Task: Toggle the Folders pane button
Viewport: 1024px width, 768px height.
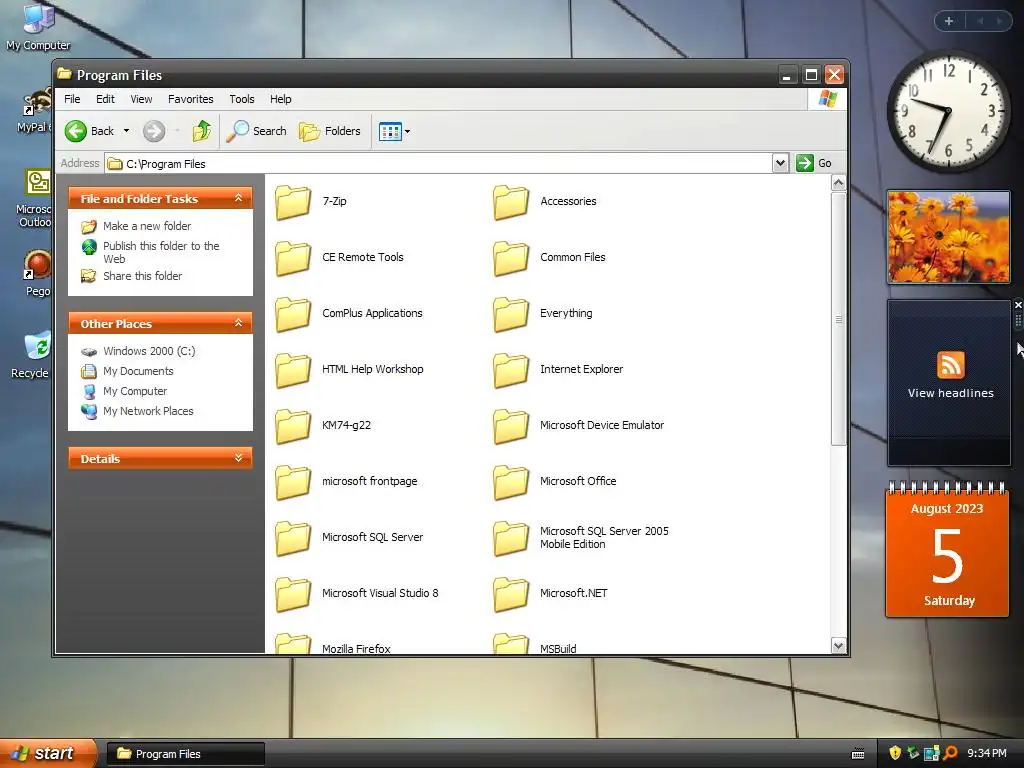Action: tap(330, 131)
